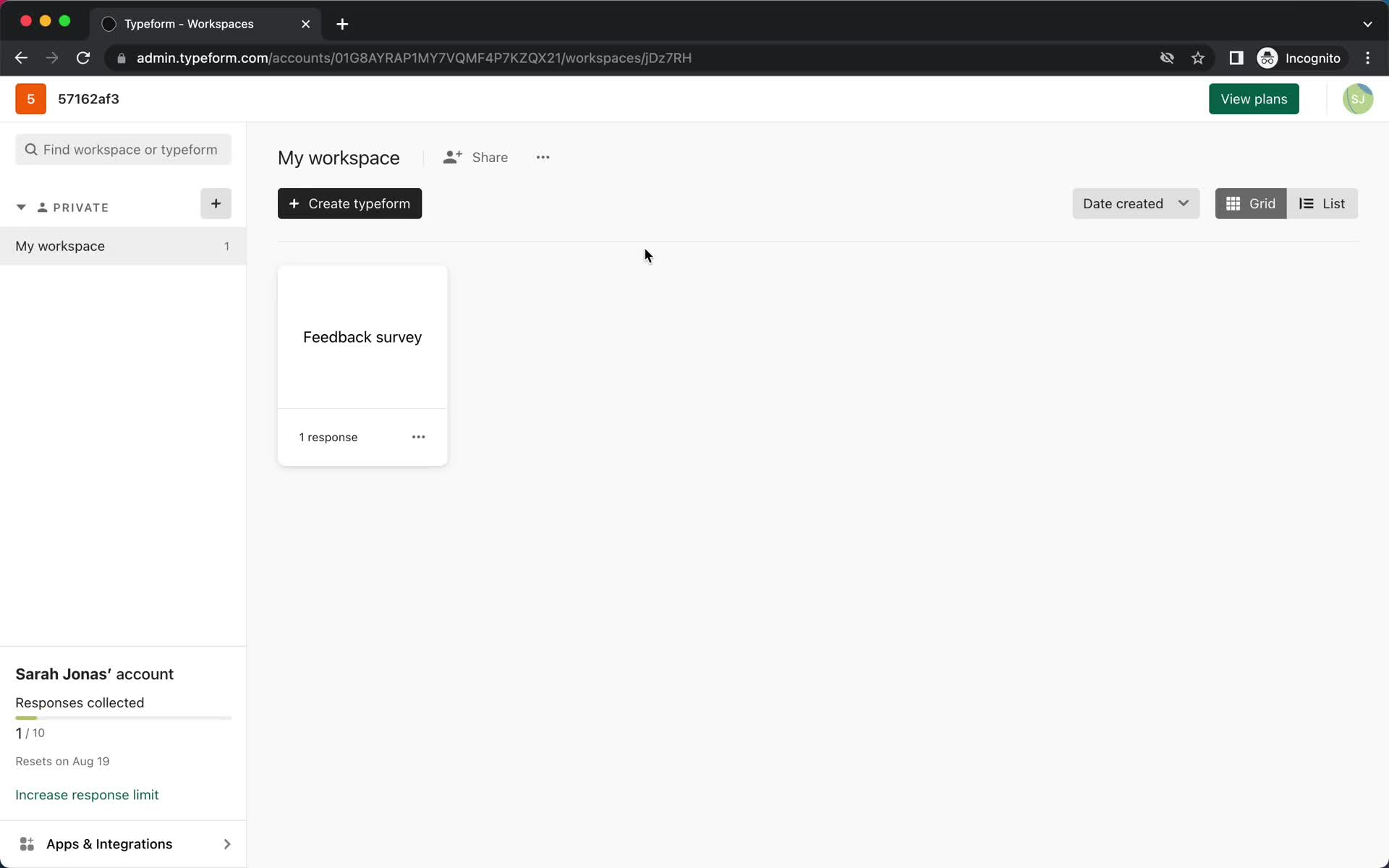Click the three-dot menu on Feedback survey

point(418,436)
